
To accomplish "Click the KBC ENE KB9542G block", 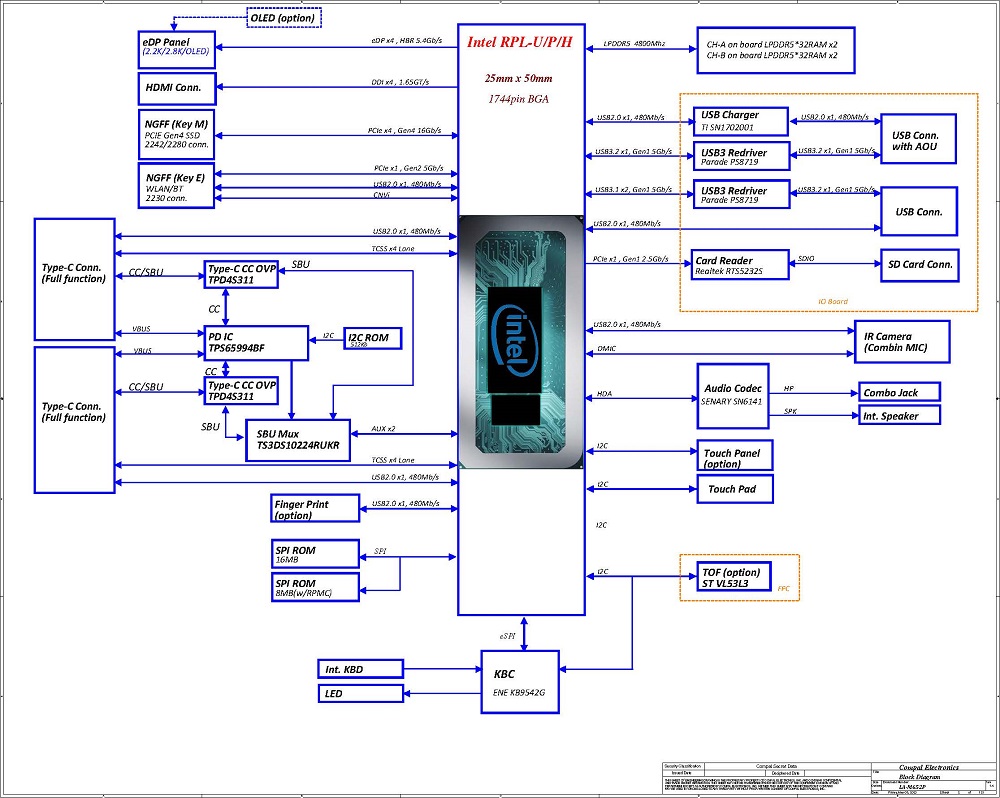I will pos(519,681).
